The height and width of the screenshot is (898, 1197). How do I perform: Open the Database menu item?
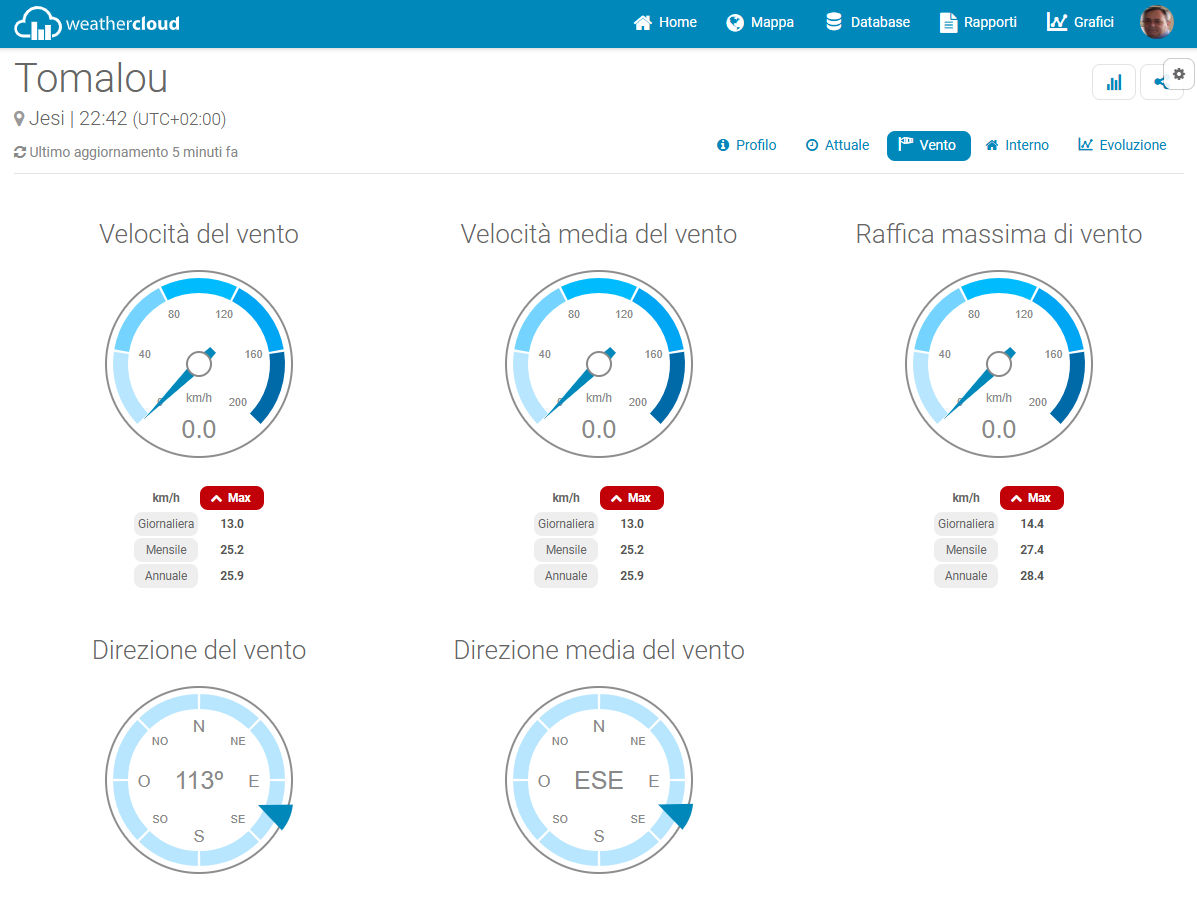868,23
